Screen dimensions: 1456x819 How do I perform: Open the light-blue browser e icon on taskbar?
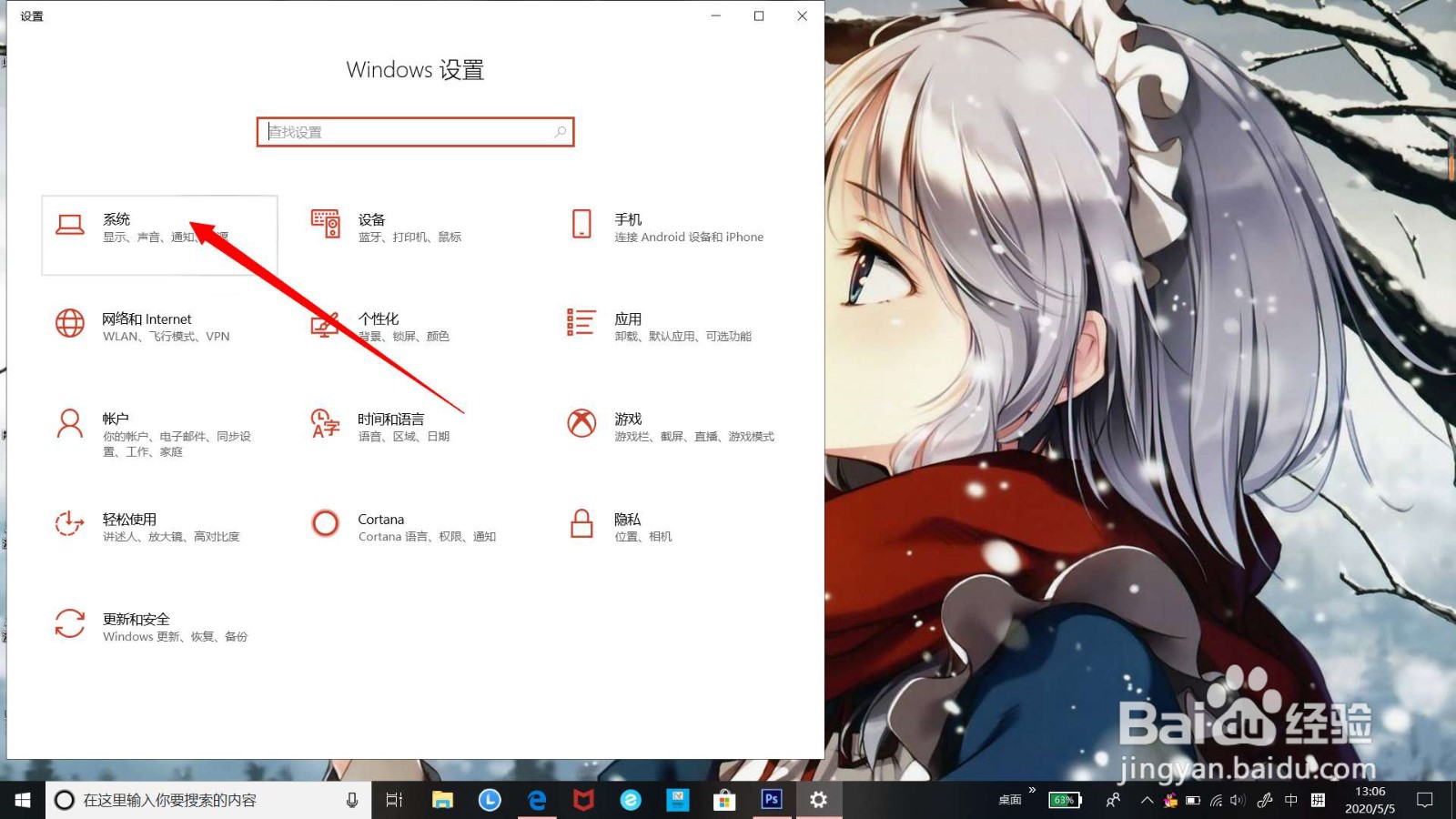tap(631, 800)
